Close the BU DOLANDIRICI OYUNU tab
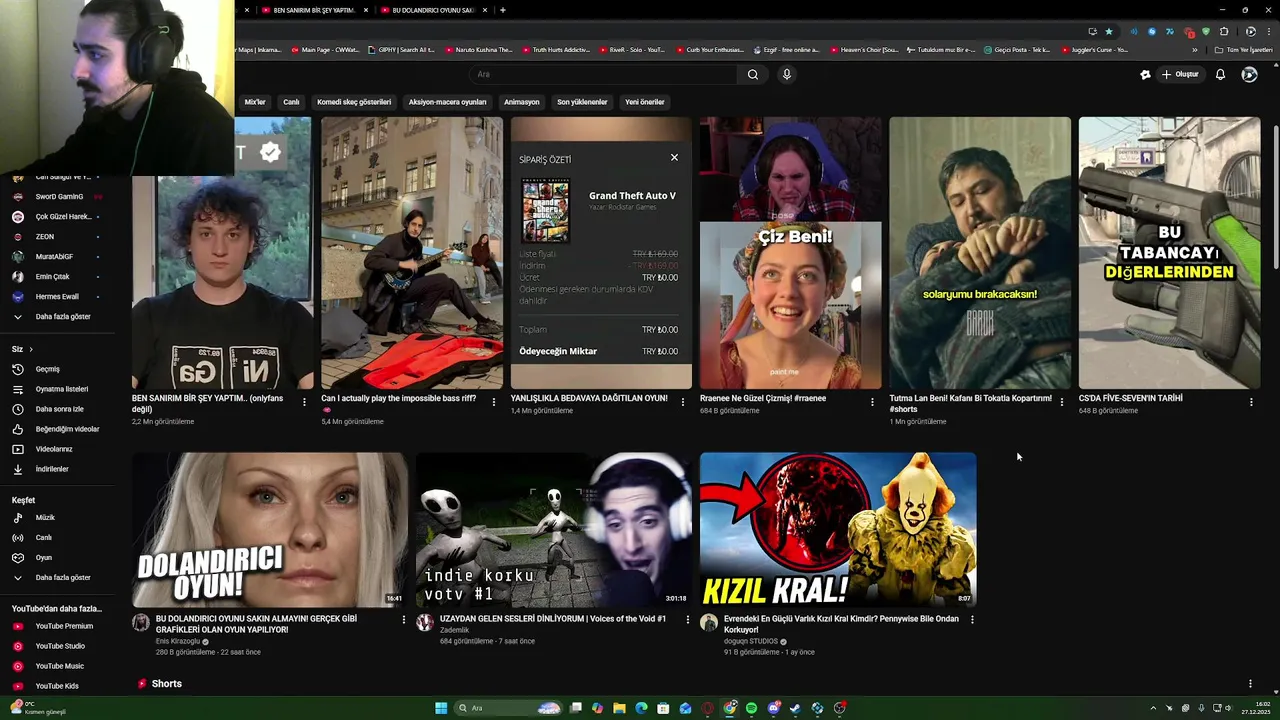This screenshot has width=1280, height=720. click(485, 10)
